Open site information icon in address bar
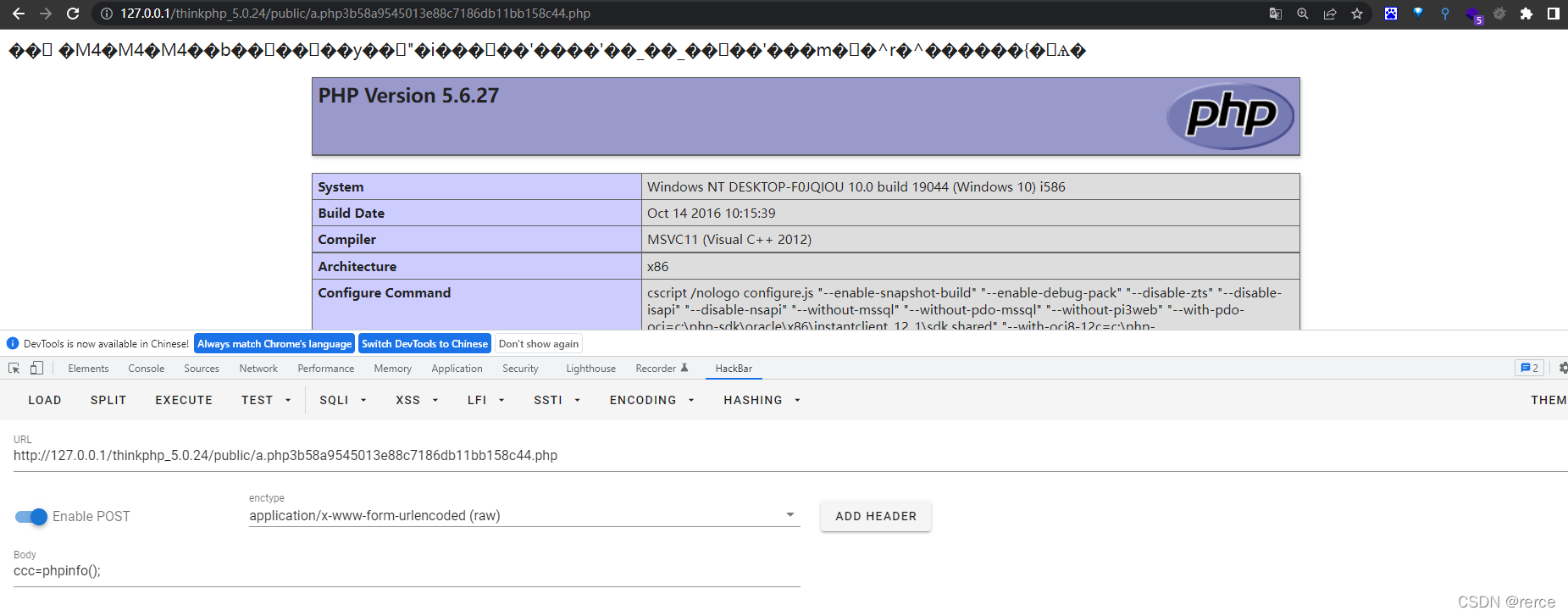This screenshot has width=1568, height=616. pyautogui.click(x=107, y=14)
